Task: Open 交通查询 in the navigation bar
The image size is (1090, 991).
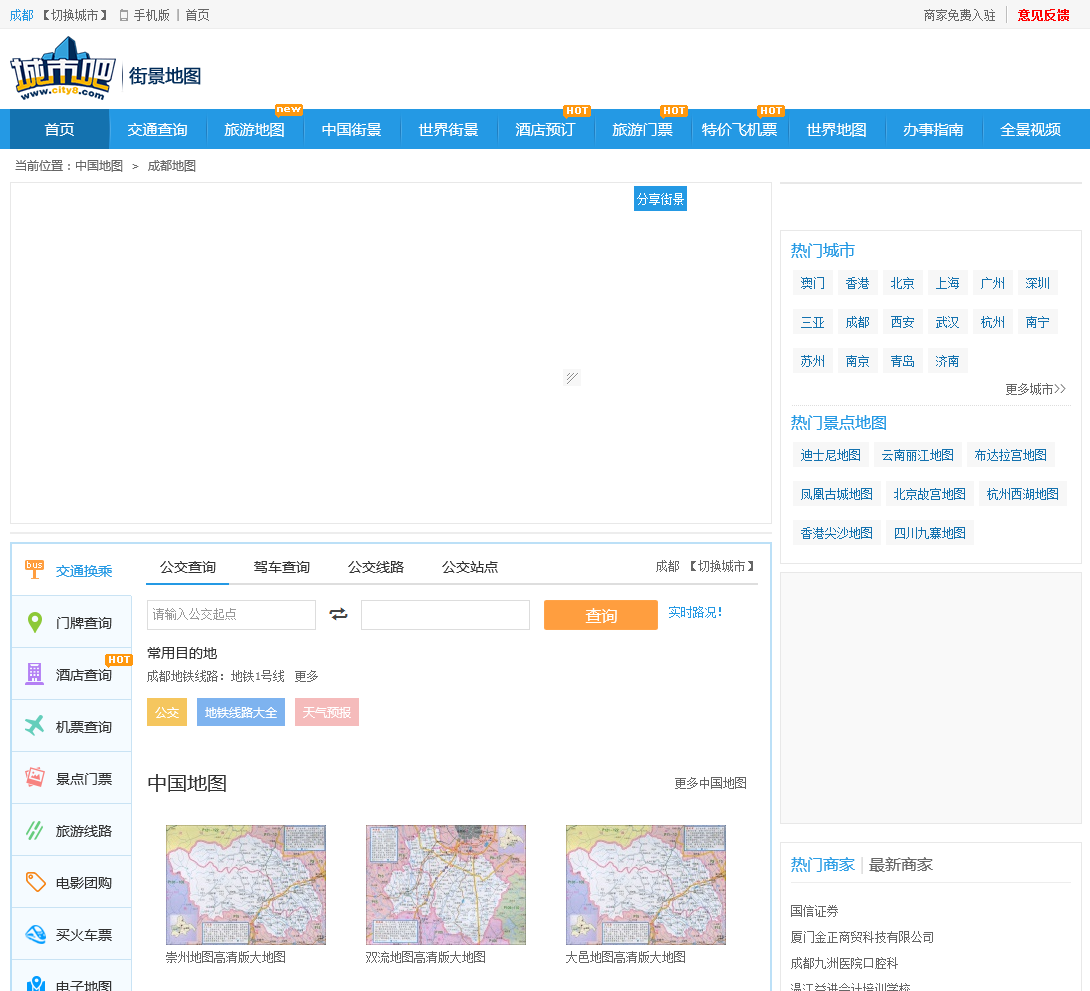Action: click(157, 129)
